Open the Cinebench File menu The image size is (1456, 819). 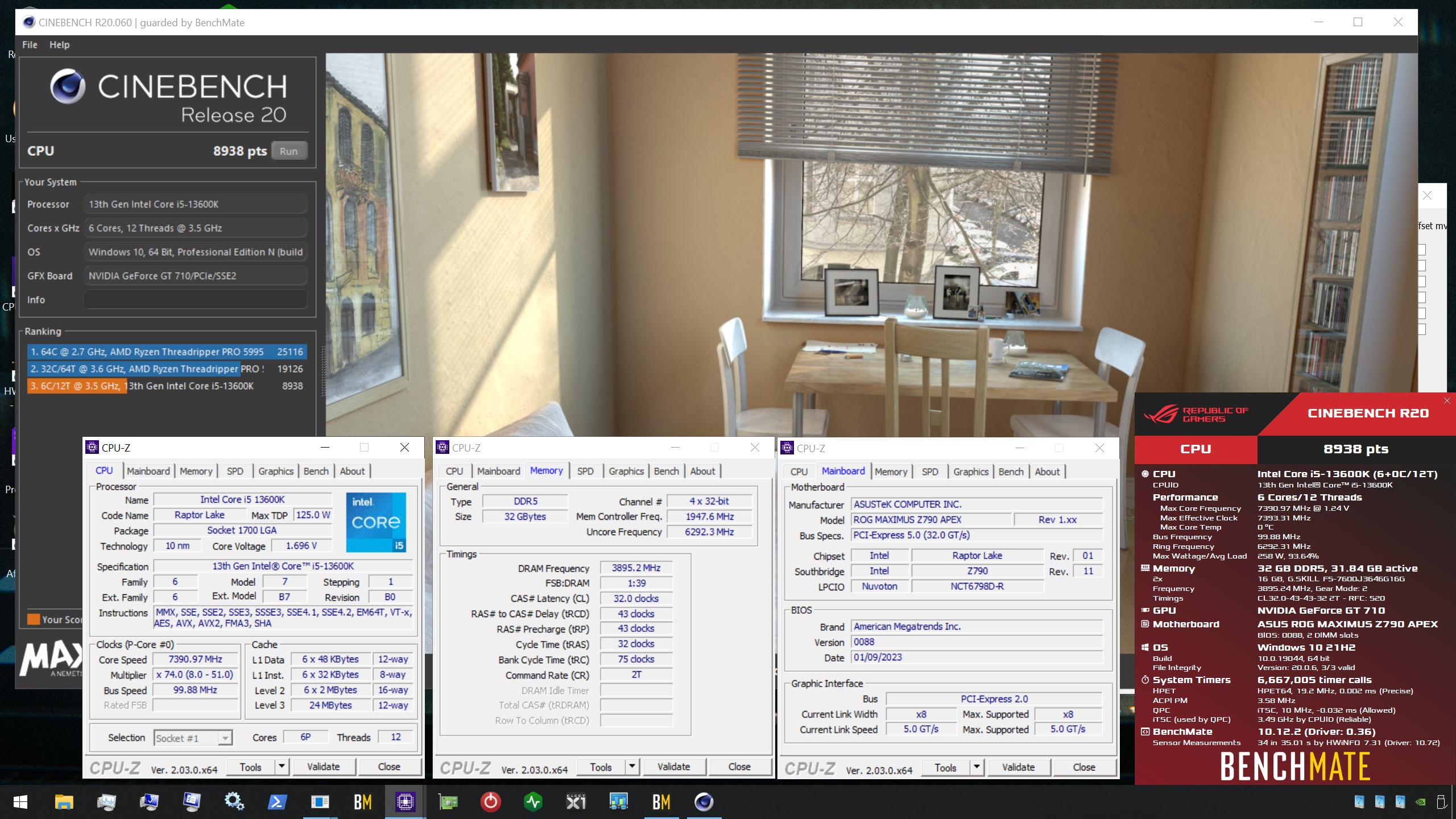point(30,45)
